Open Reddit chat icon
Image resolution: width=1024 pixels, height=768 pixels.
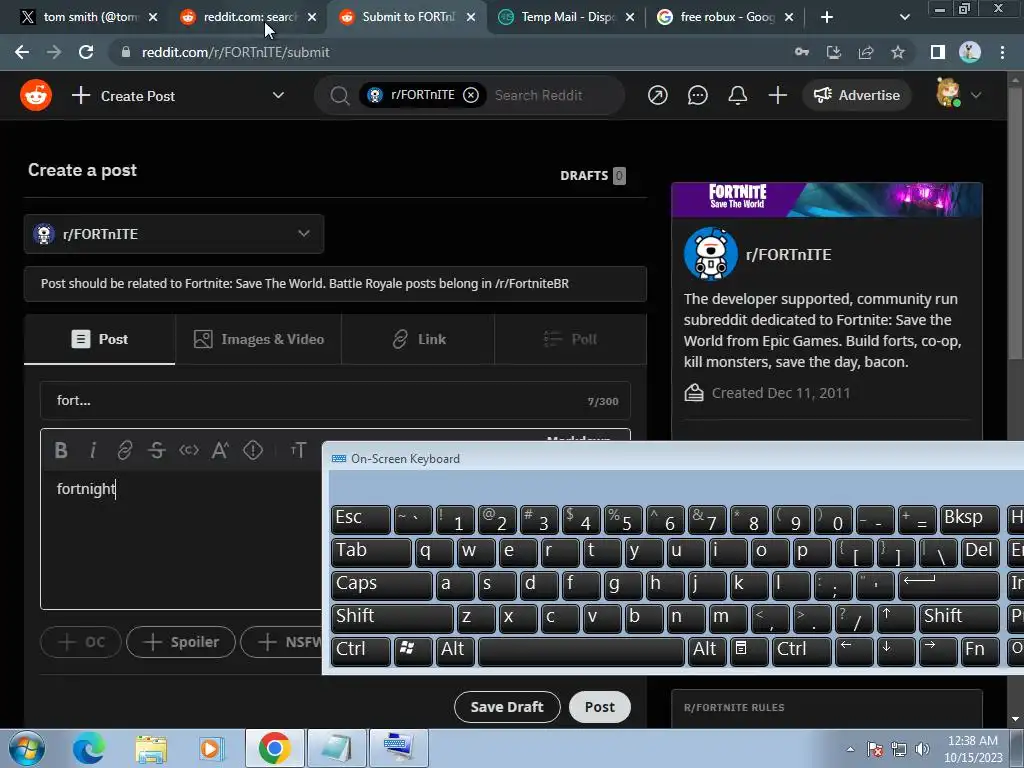coord(697,95)
